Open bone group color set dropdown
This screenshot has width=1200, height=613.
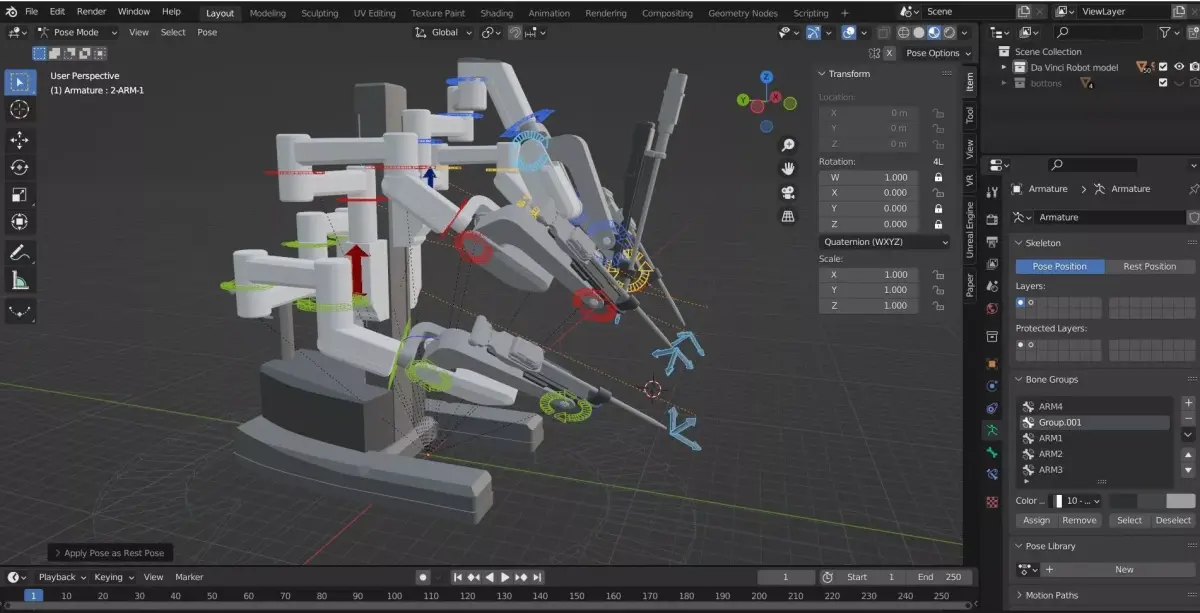(x=1074, y=501)
